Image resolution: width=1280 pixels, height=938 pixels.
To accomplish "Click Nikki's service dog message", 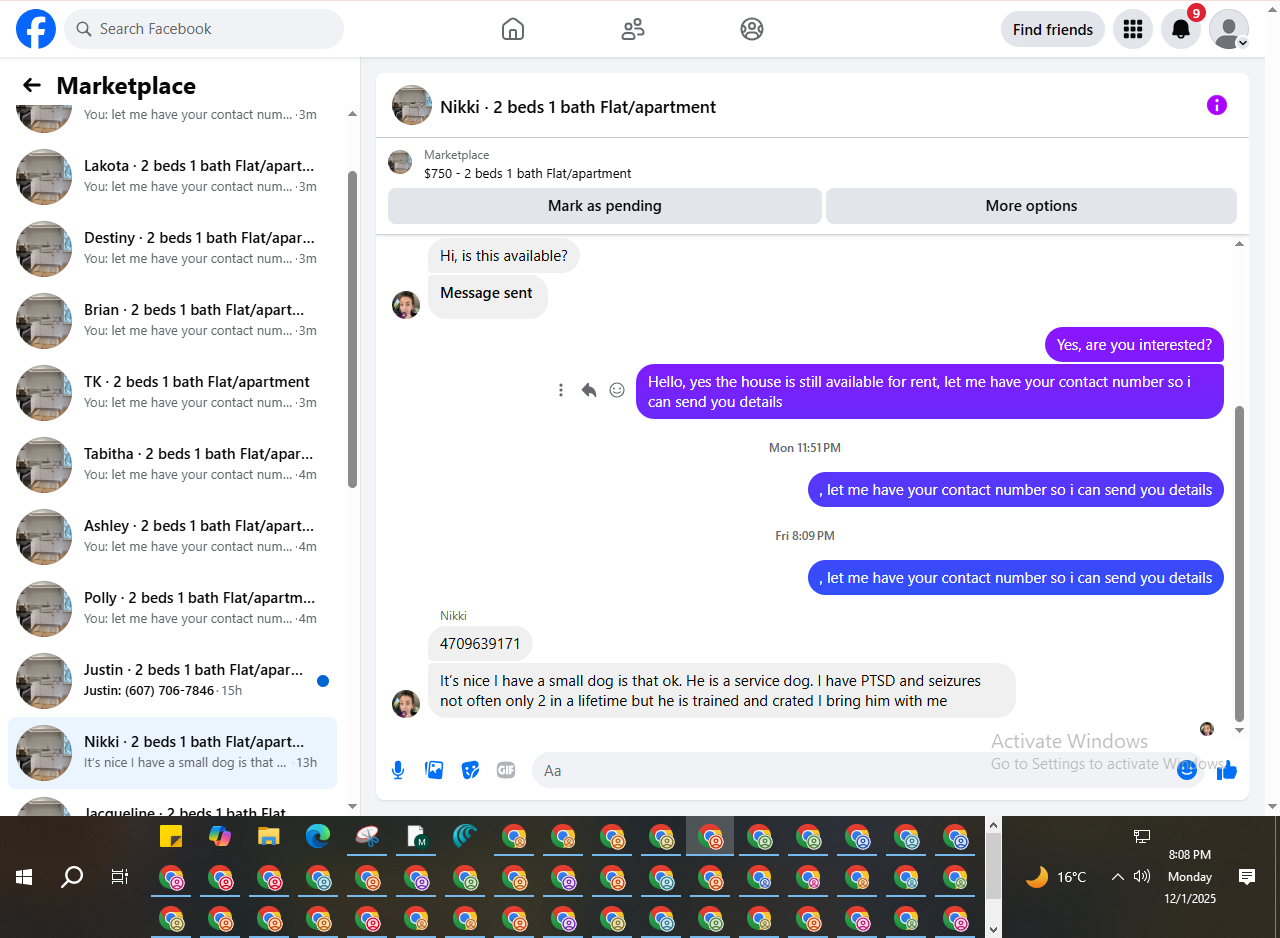I will (x=721, y=691).
